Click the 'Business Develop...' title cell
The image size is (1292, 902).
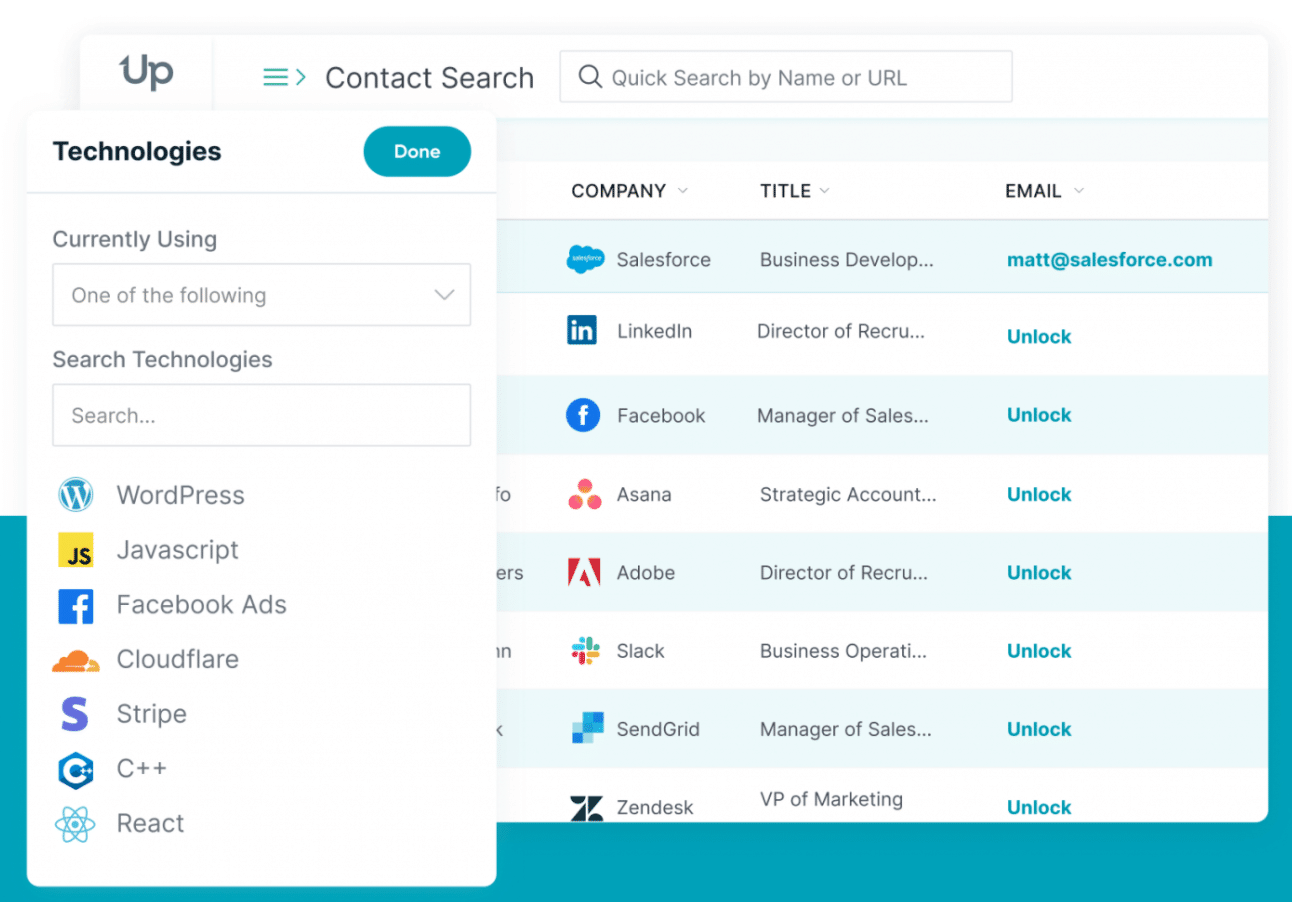coord(847,260)
